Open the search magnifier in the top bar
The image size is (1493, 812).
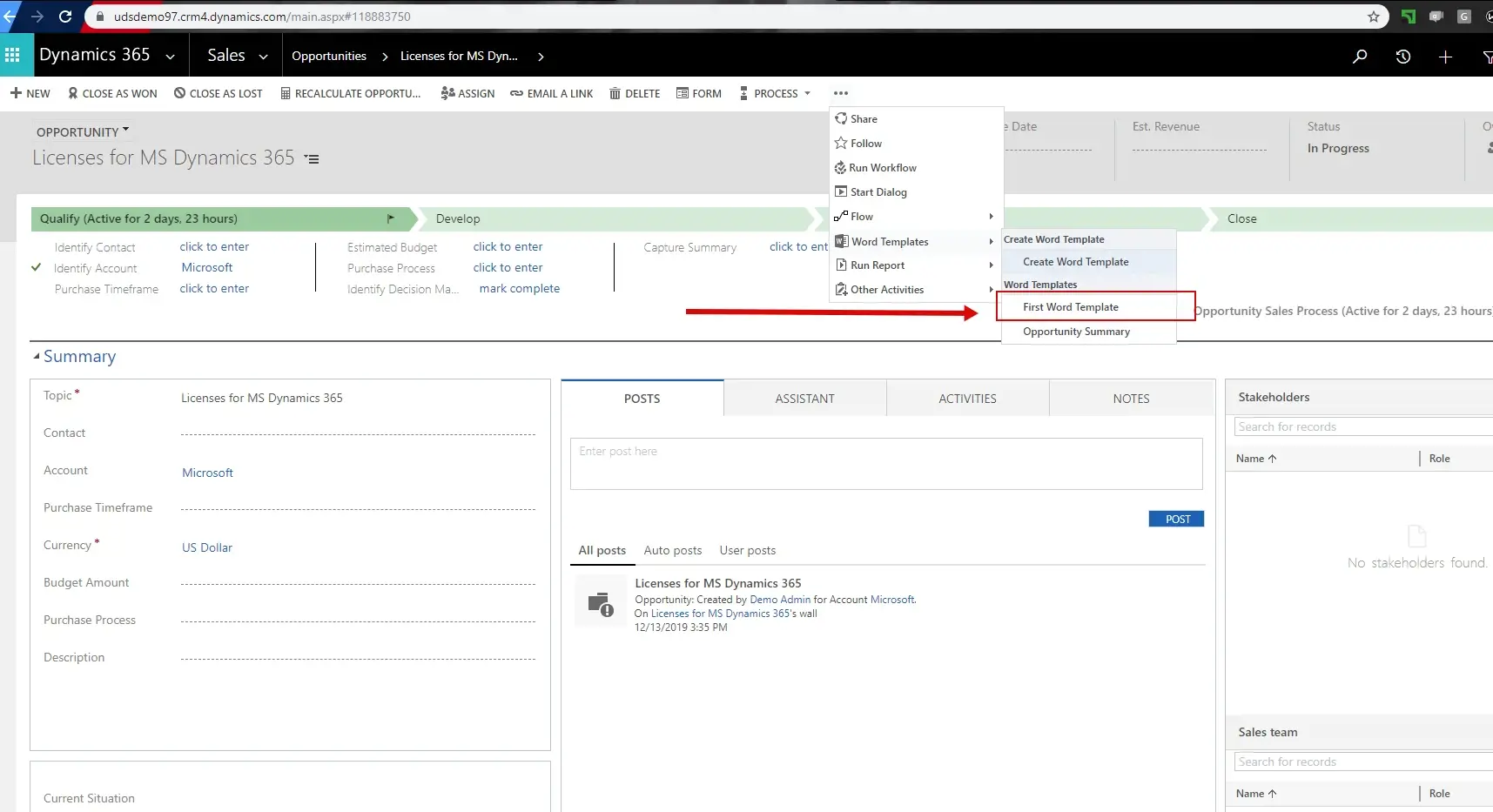point(1360,57)
